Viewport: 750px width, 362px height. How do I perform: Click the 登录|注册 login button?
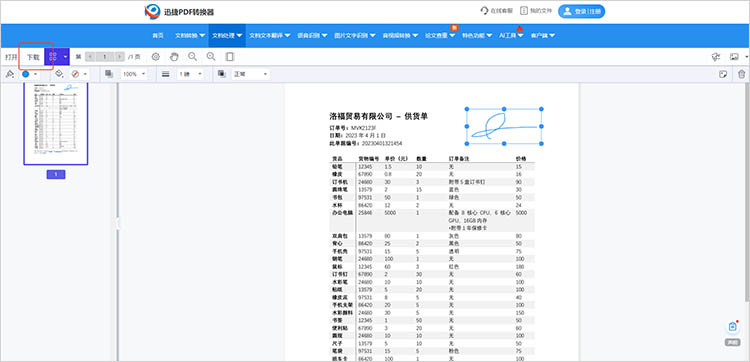(581, 11)
